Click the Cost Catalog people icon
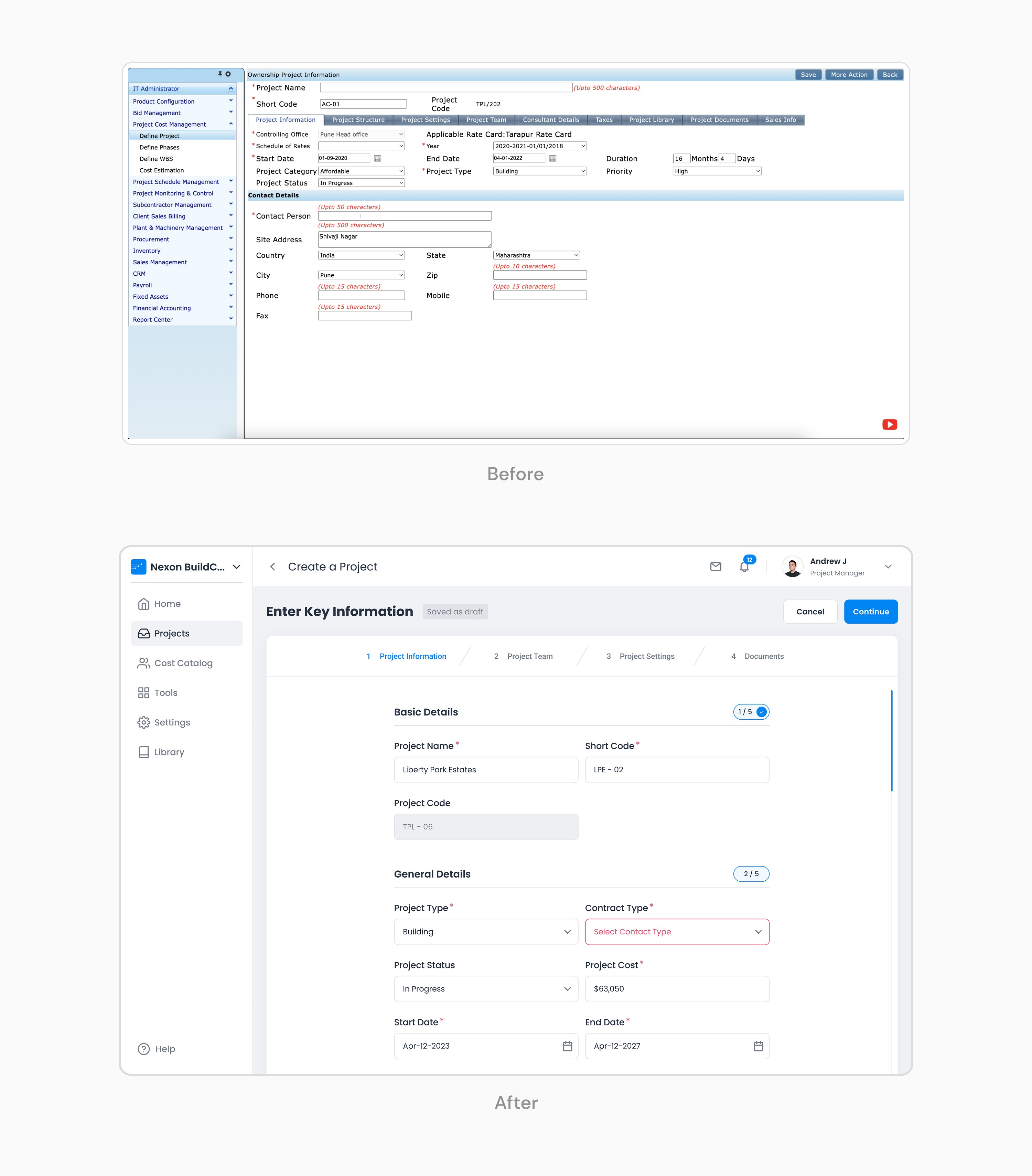This screenshot has width=1032, height=1176. coord(144,663)
